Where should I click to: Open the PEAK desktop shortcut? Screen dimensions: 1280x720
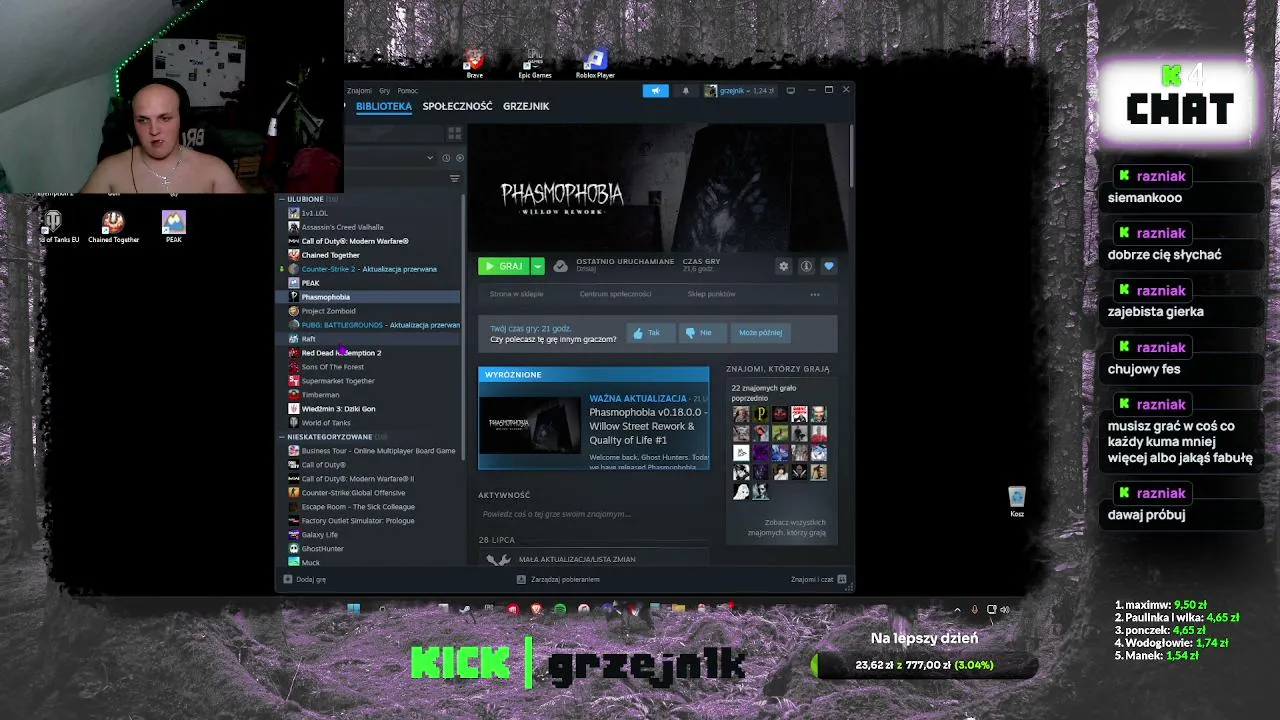(174, 226)
